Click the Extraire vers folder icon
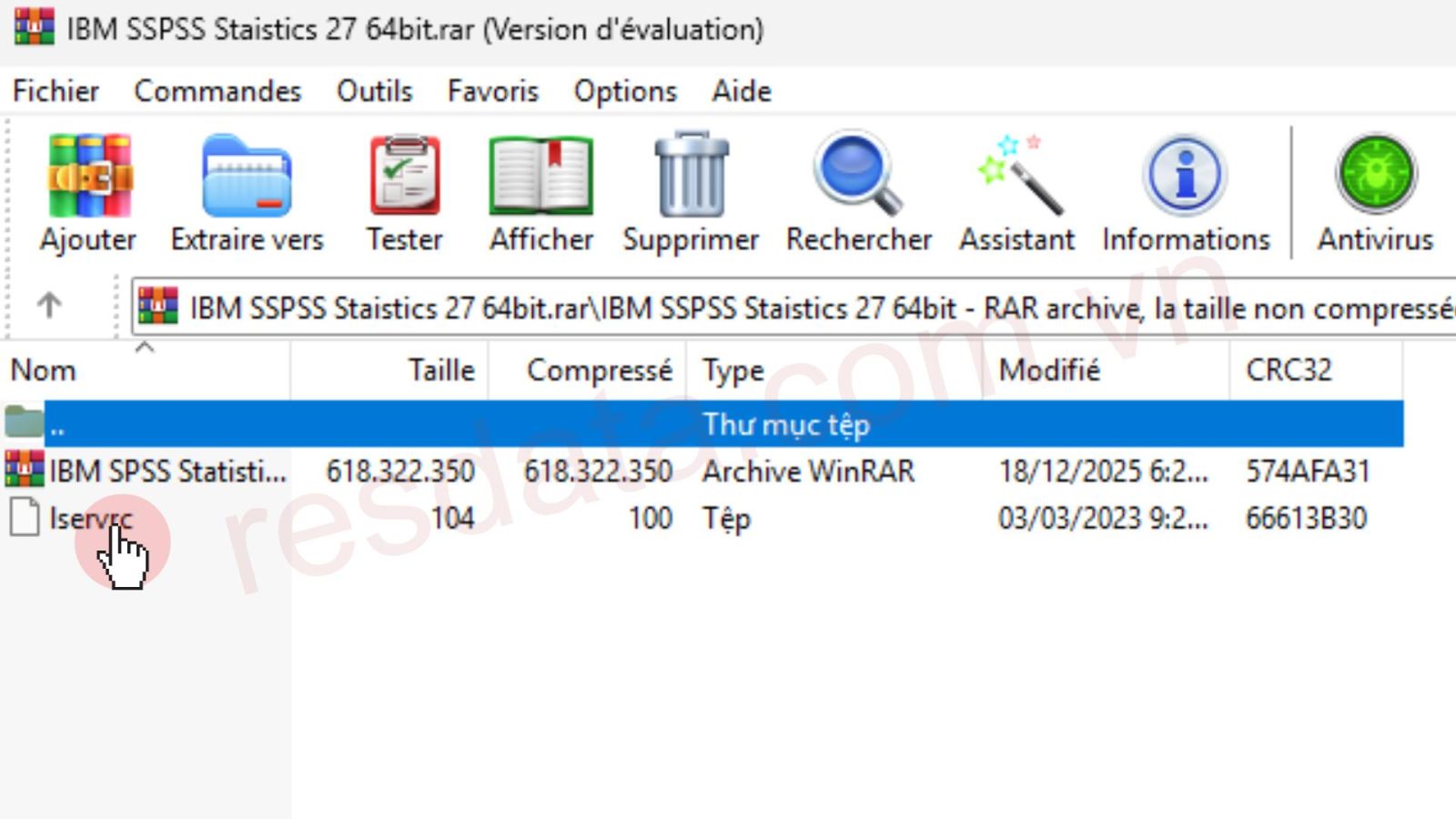The width and height of the screenshot is (1456, 819). [x=247, y=177]
